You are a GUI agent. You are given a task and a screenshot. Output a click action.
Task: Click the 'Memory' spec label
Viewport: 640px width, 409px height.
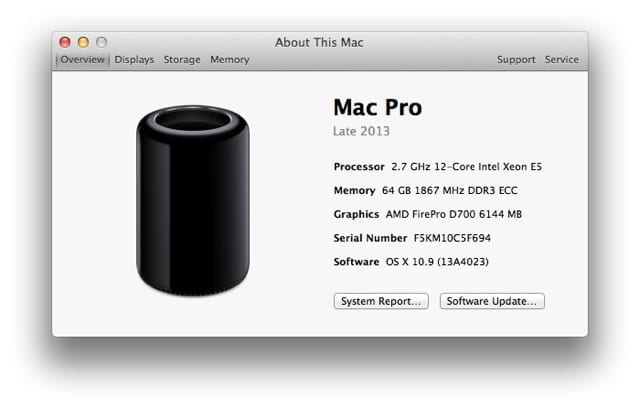click(354, 190)
